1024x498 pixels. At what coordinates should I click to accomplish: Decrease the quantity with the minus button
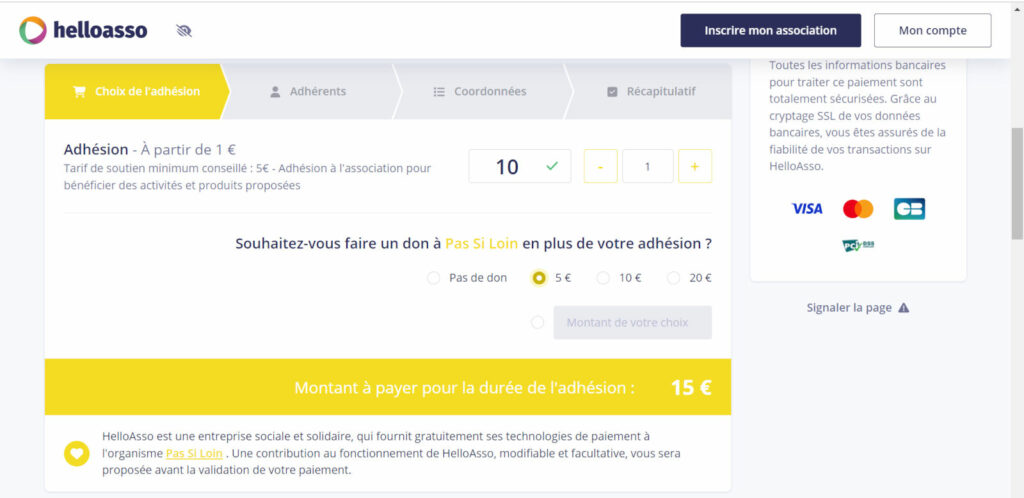(x=600, y=166)
